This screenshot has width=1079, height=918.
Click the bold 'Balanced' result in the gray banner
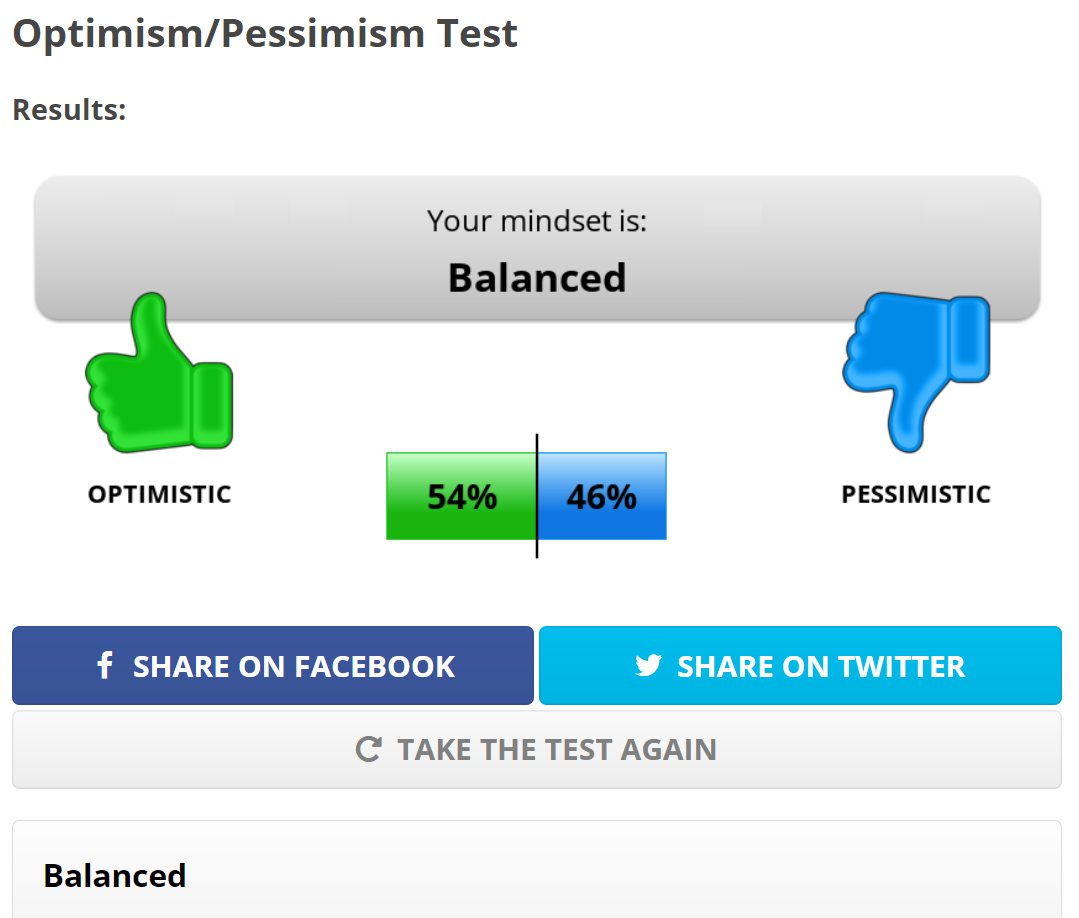click(537, 277)
